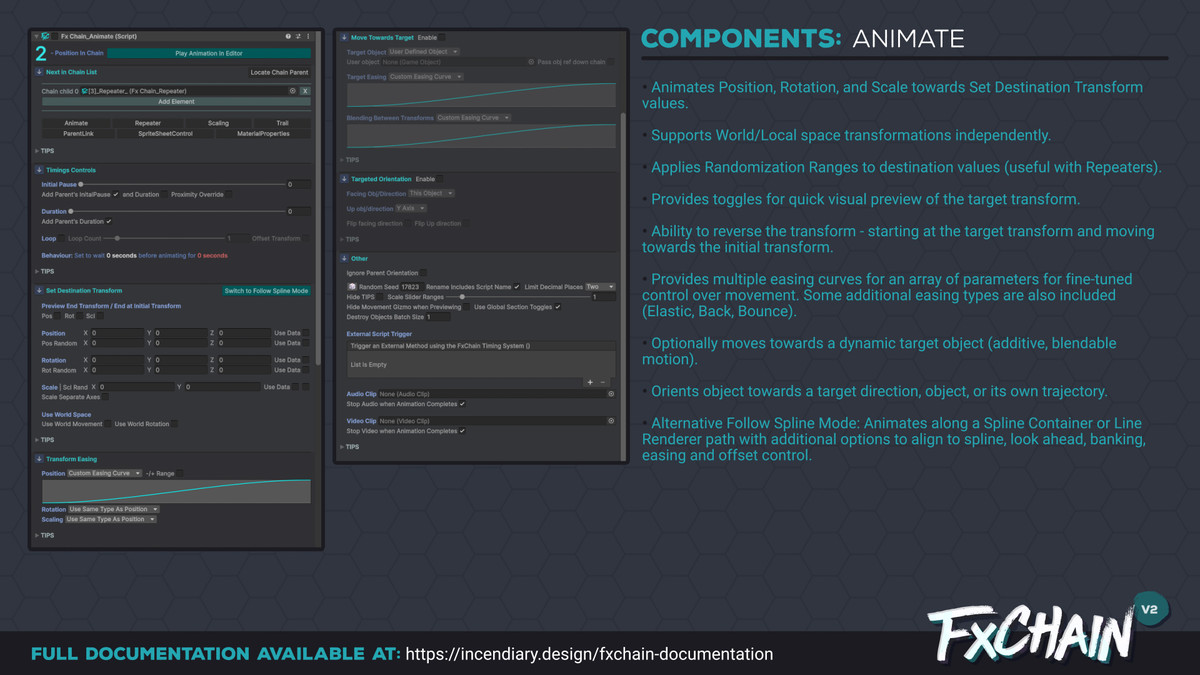Viewport: 1200px width, 675px height.
Task: Open Target Object User Defined Object dropdown
Action: tap(424, 51)
